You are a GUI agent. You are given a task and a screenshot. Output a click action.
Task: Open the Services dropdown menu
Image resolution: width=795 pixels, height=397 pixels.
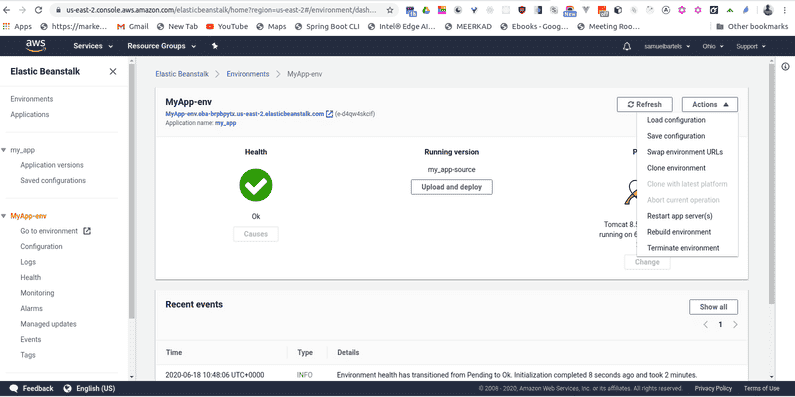[x=93, y=46]
